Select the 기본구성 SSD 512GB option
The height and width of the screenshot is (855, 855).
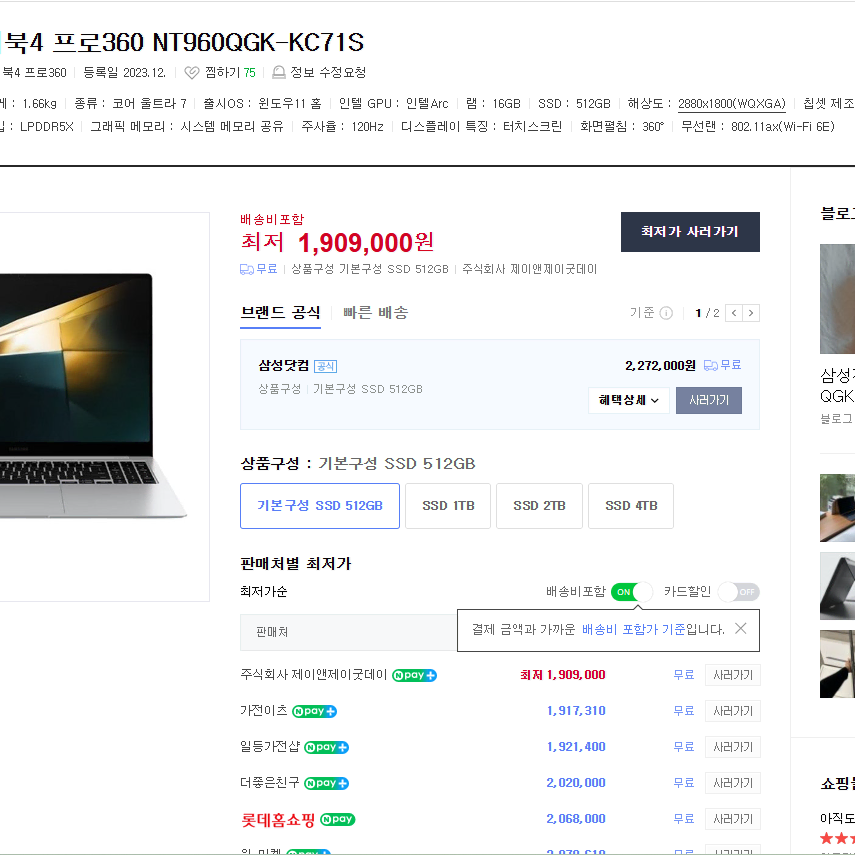coord(320,506)
